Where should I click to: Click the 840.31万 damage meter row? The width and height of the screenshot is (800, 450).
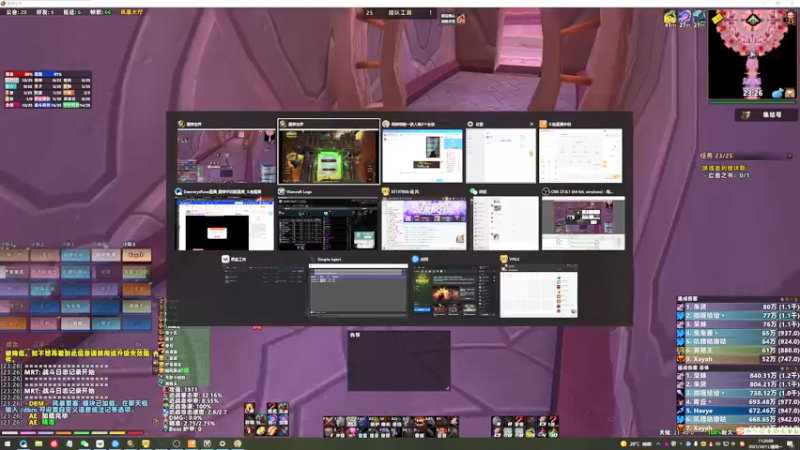point(738,376)
